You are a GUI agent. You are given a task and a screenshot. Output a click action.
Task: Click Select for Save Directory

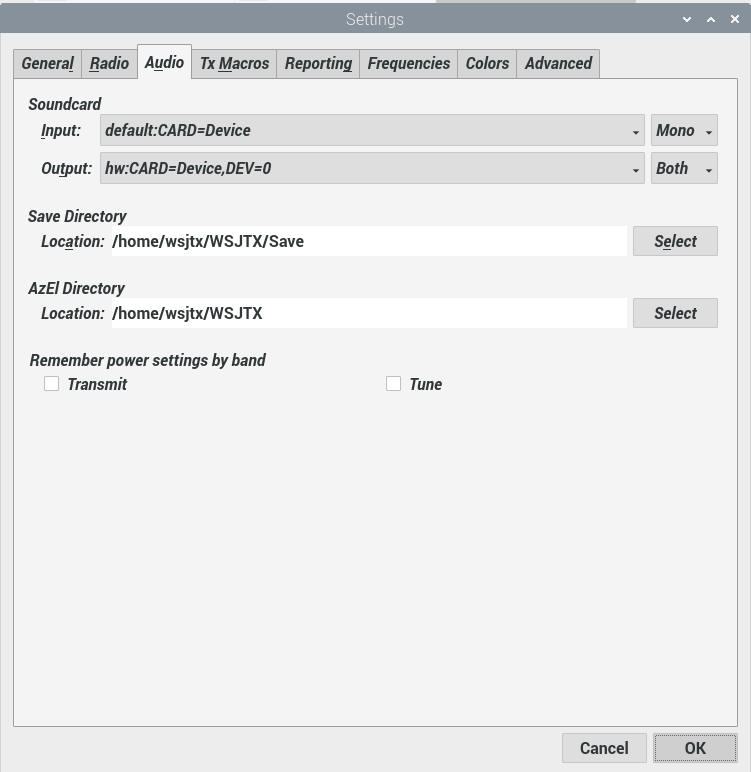[675, 241]
